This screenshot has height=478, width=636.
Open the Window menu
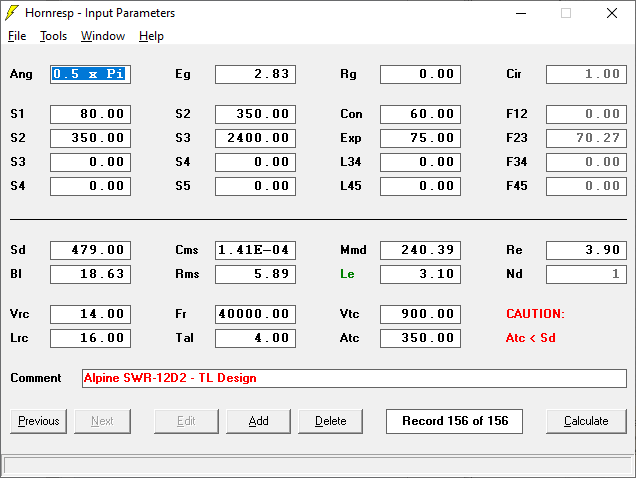(103, 36)
